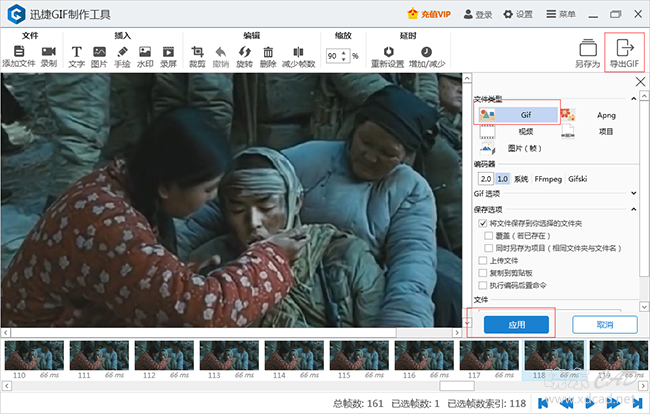Viewport: 650px width, 414px height.
Task: Click side panel scrollbar down arrow
Action: [644, 307]
